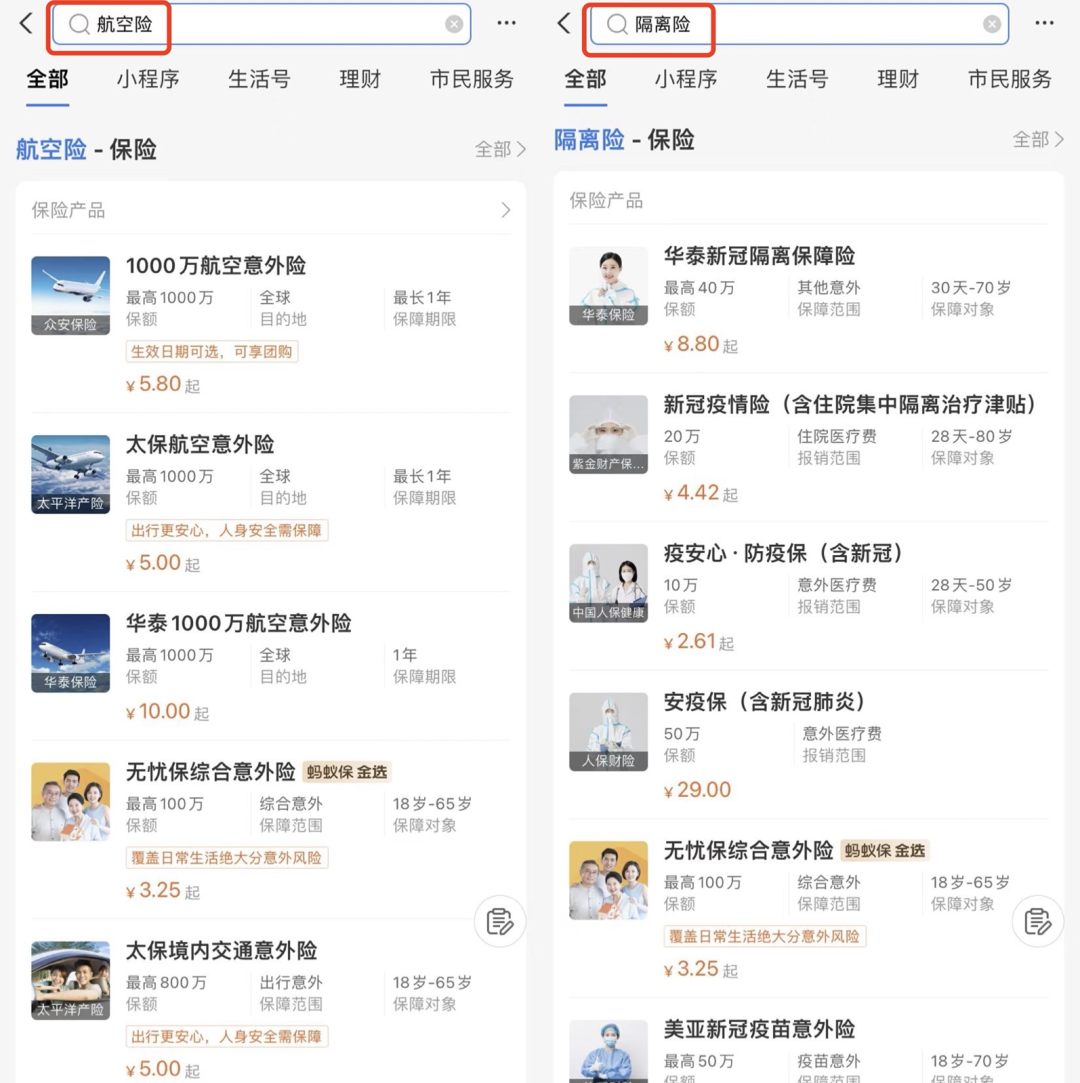Open 太保境内交通意外险 product
This screenshot has height=1083, width=1080.
click(x=221, y=950)
